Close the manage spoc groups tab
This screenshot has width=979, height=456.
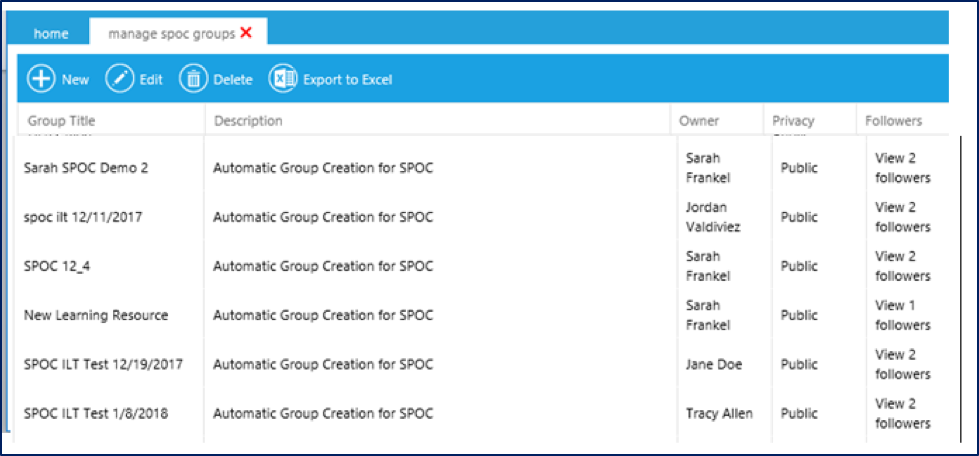coord(246,33)
